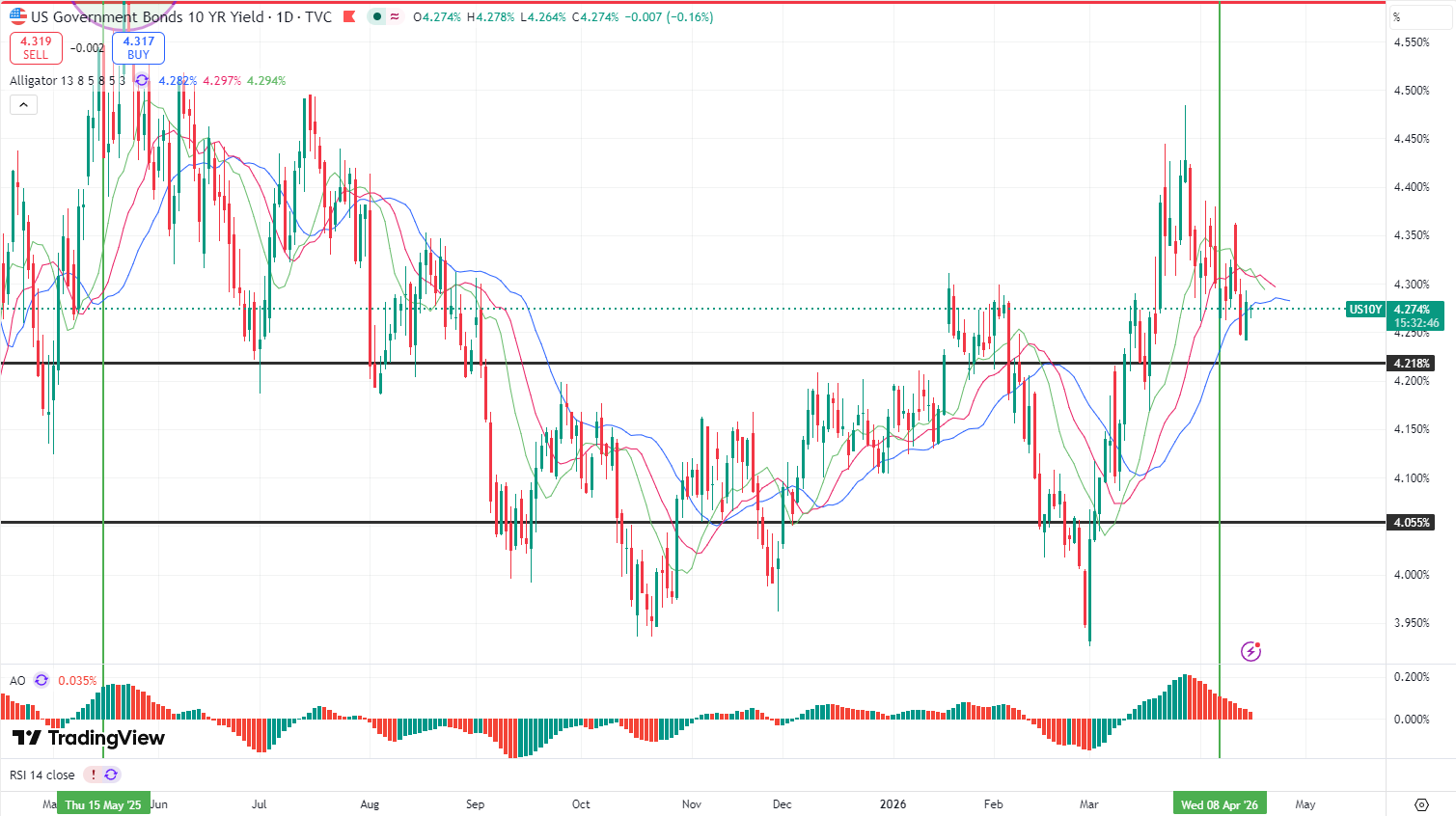Click the TradingView logo
Screen dimensions: 1456x816
tap(88, 738)
